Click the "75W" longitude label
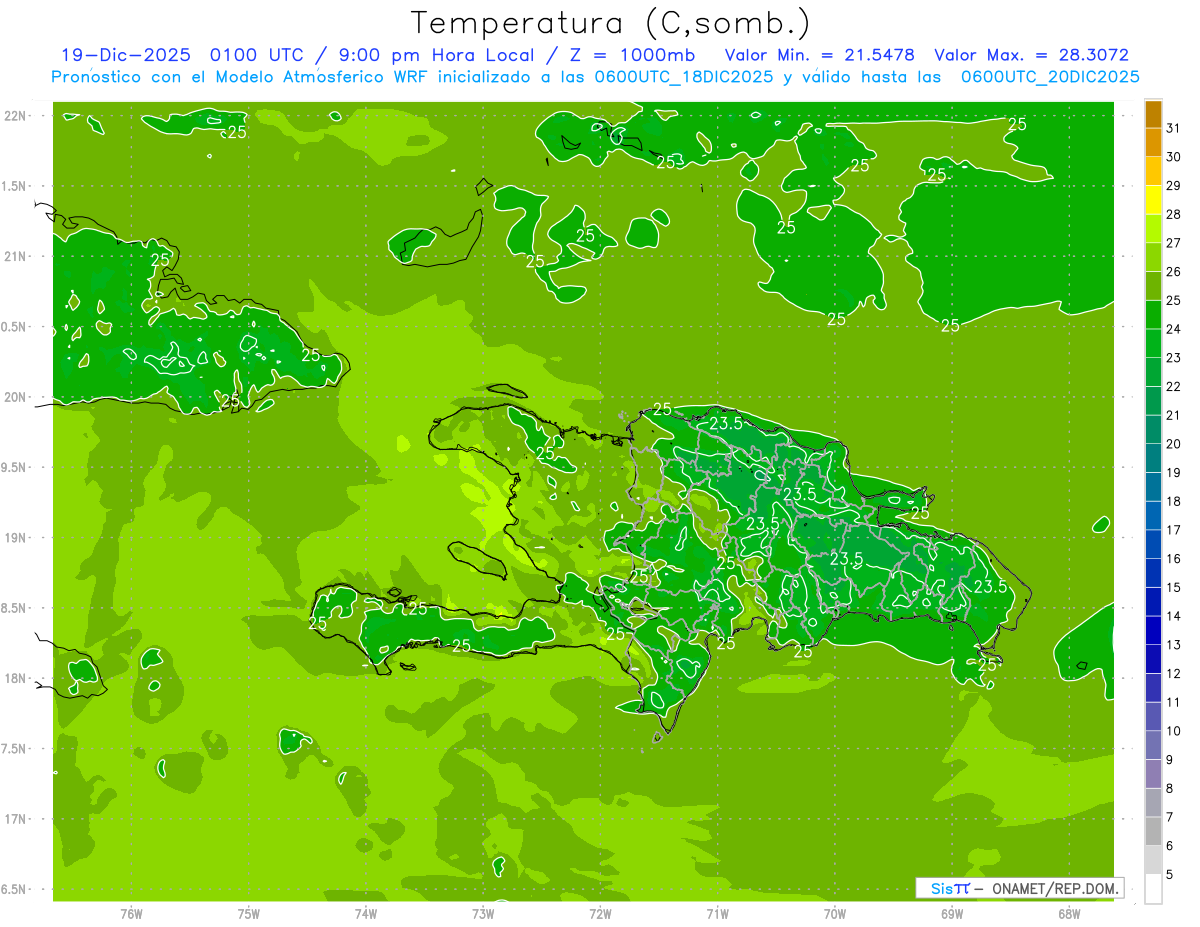This screenshot has height=927, width=1200. (249, 913)
